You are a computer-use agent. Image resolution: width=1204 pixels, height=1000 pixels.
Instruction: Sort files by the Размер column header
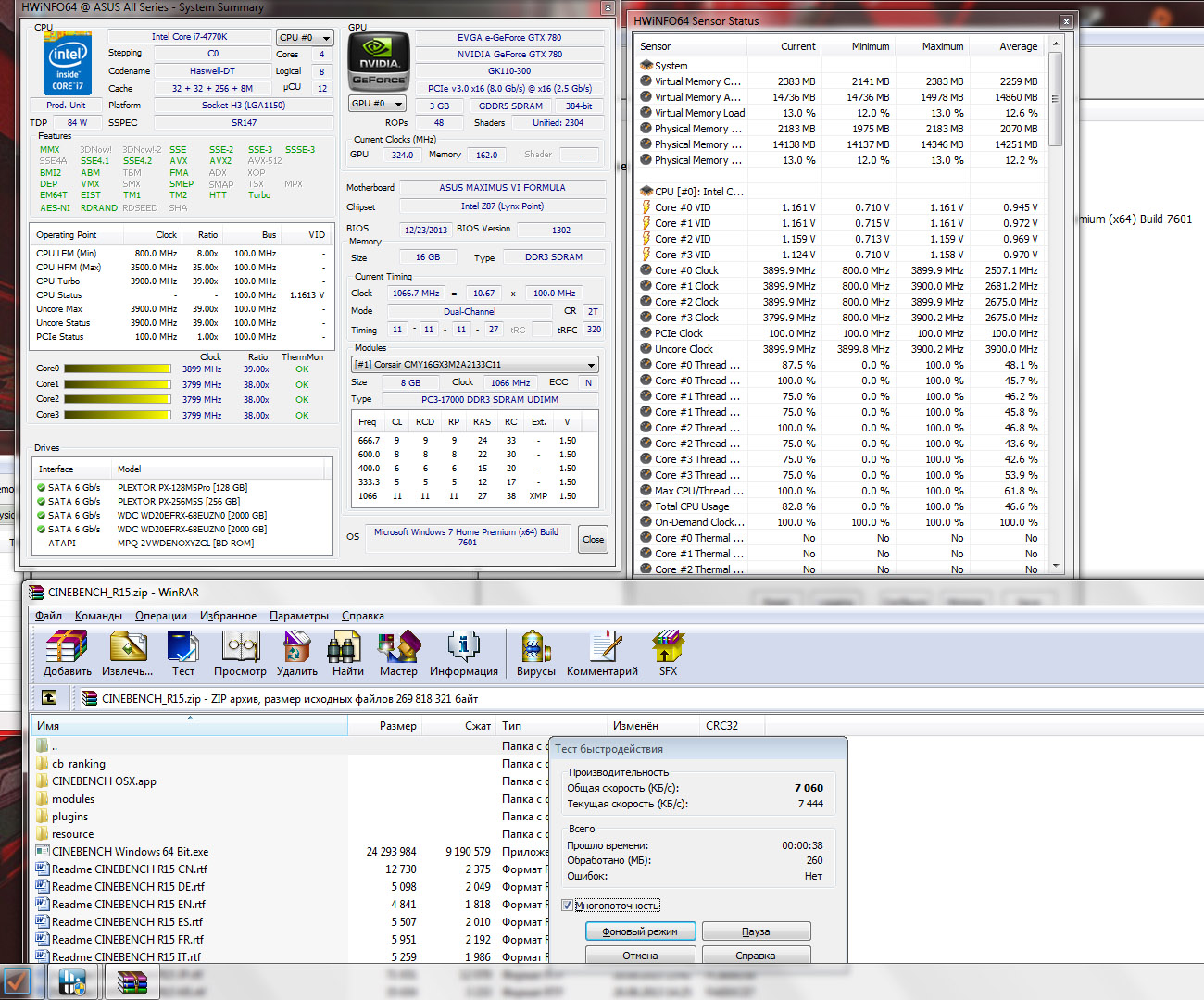point(384,726)
